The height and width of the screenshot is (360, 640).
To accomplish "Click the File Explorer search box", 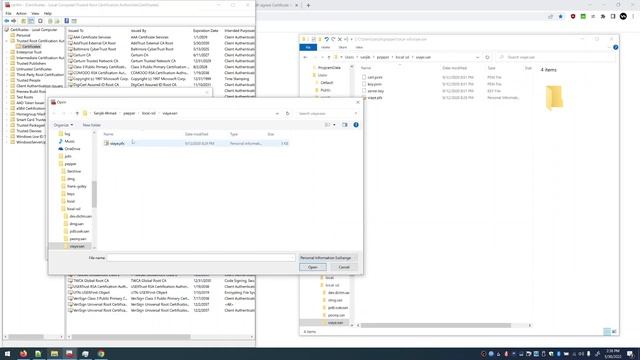I will (556, 58).
